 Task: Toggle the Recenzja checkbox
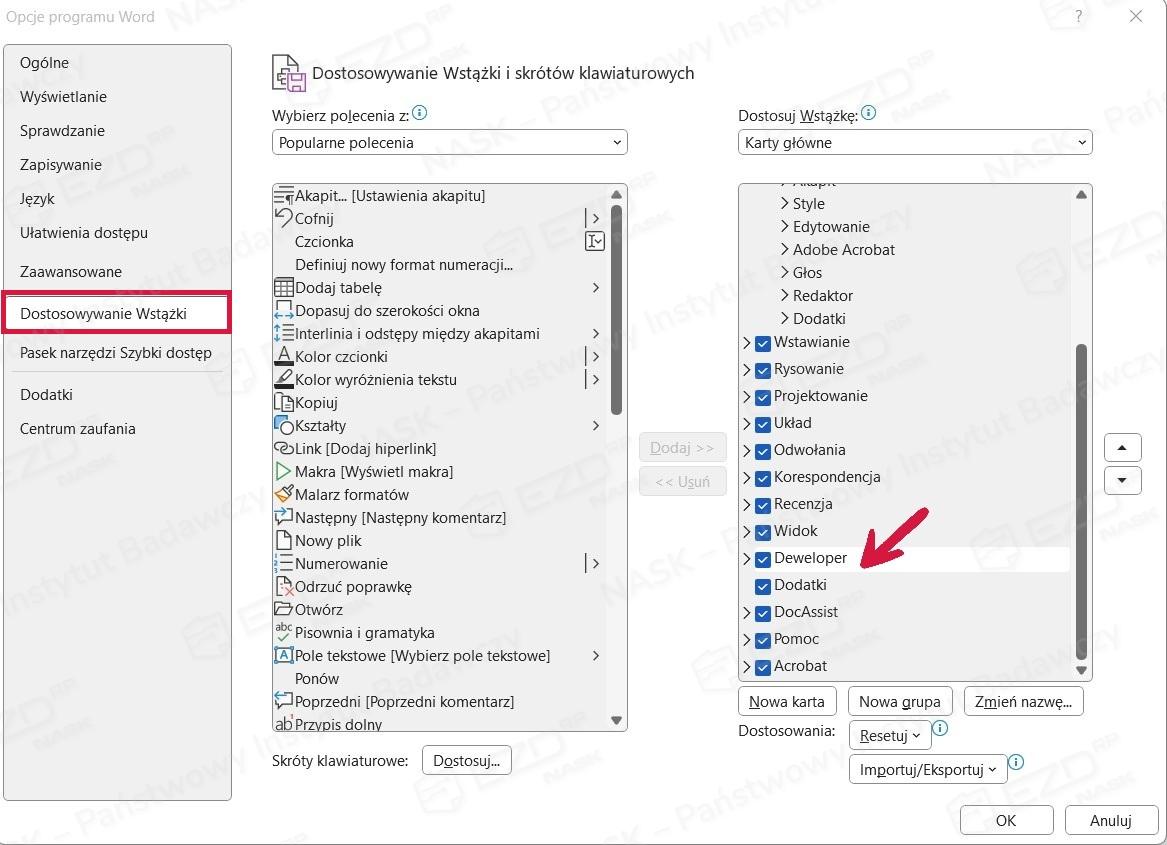click(x=763, y=505)
